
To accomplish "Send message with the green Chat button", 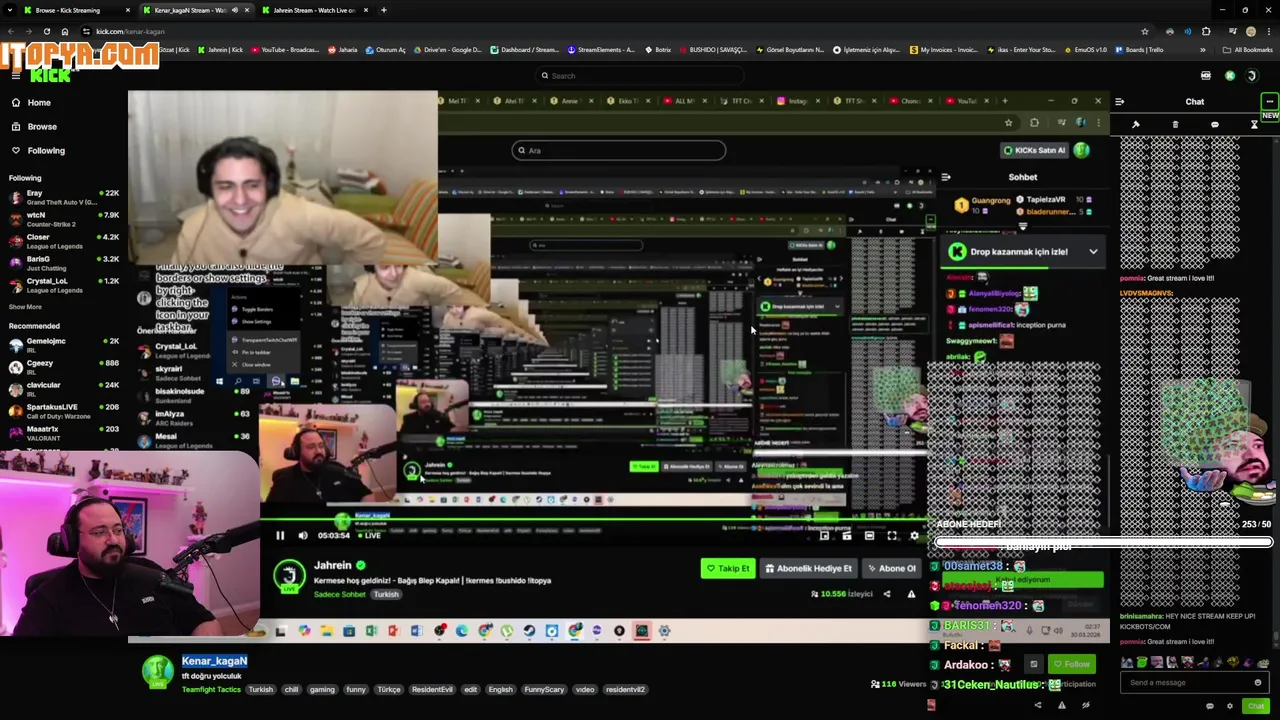I will [x=1256, y=706].
